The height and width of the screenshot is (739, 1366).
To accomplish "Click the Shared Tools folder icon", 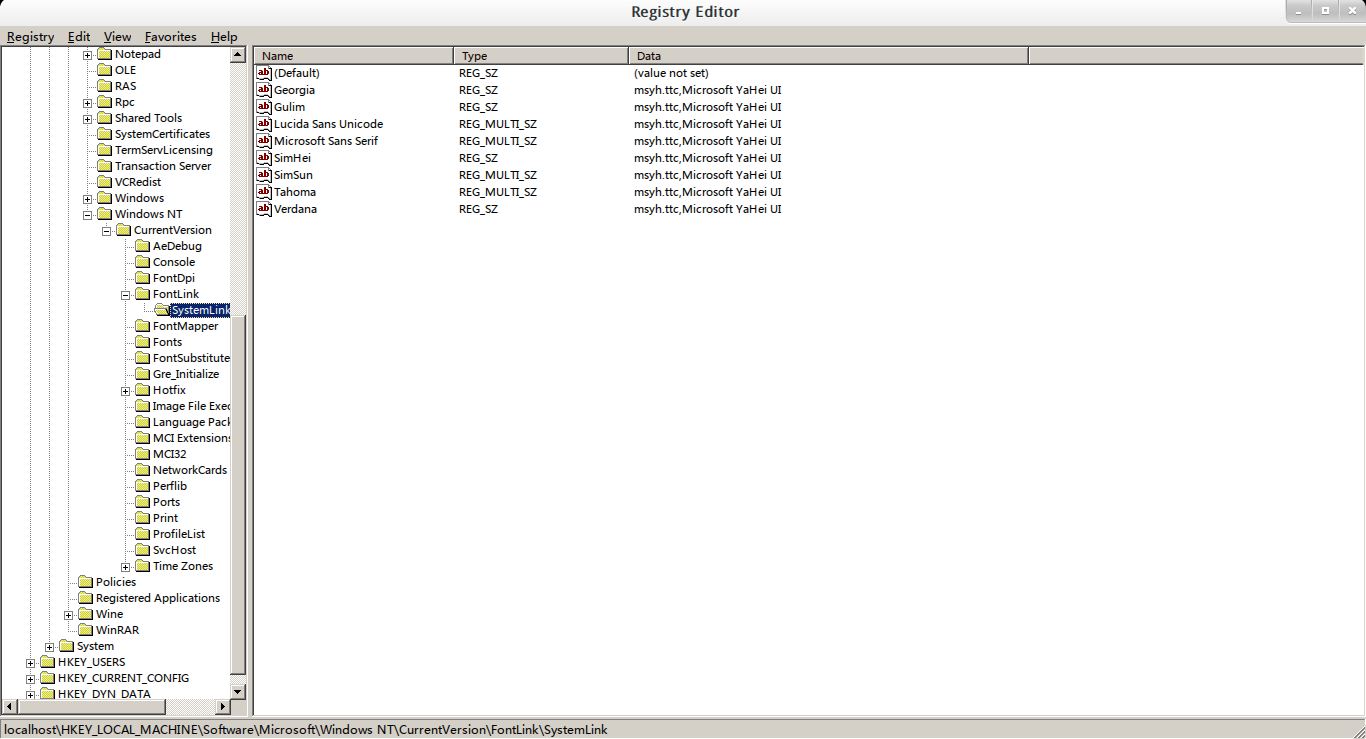I will pos(104,118).
